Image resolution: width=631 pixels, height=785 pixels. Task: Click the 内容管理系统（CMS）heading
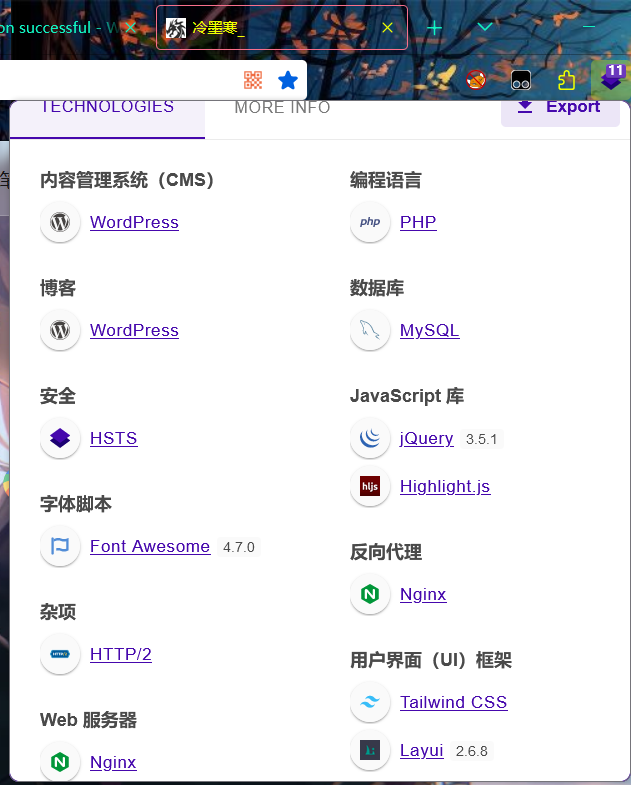[127, 180]
